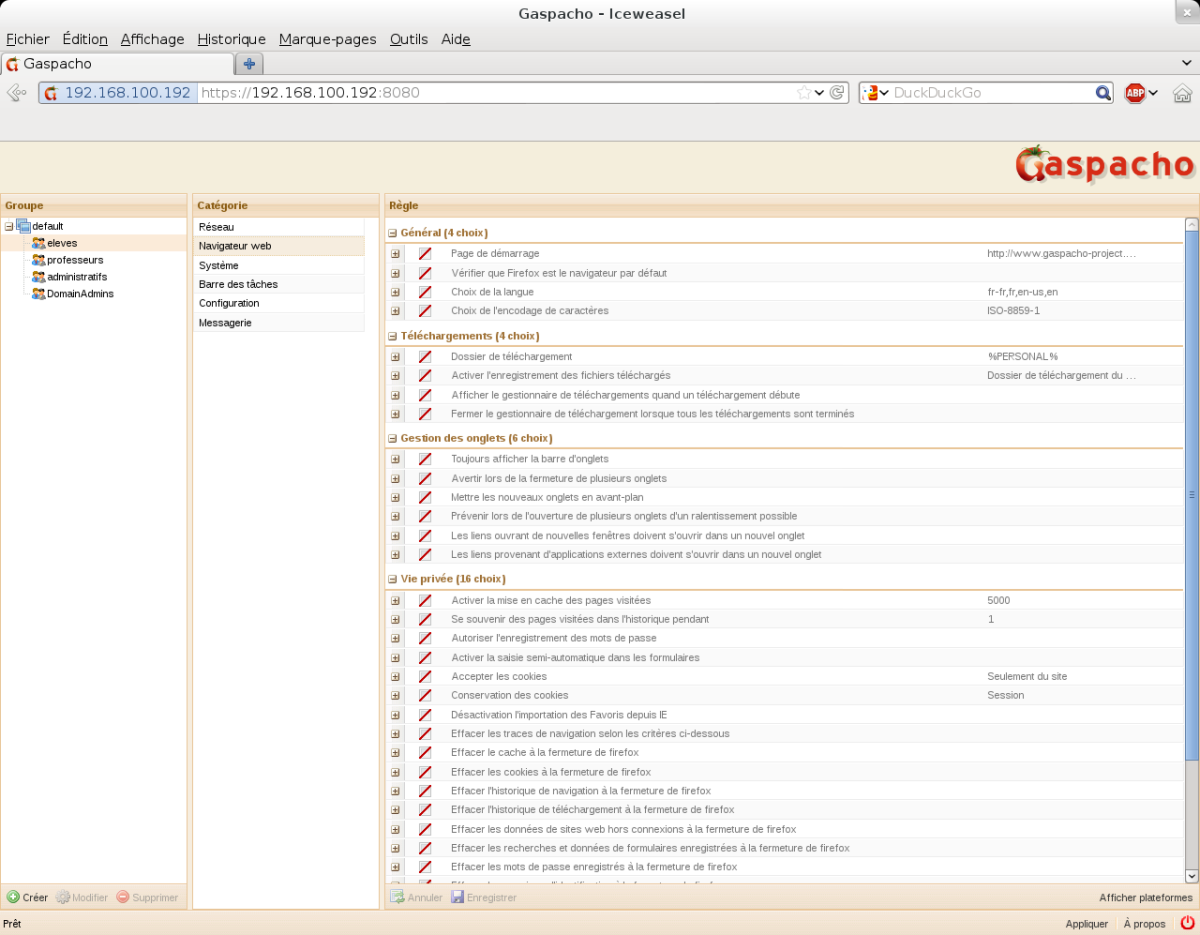The height and width of the screenshot is (935, 1200).
Task: Click the DuckDuckGo search field
Action: [x=990, y=93]
